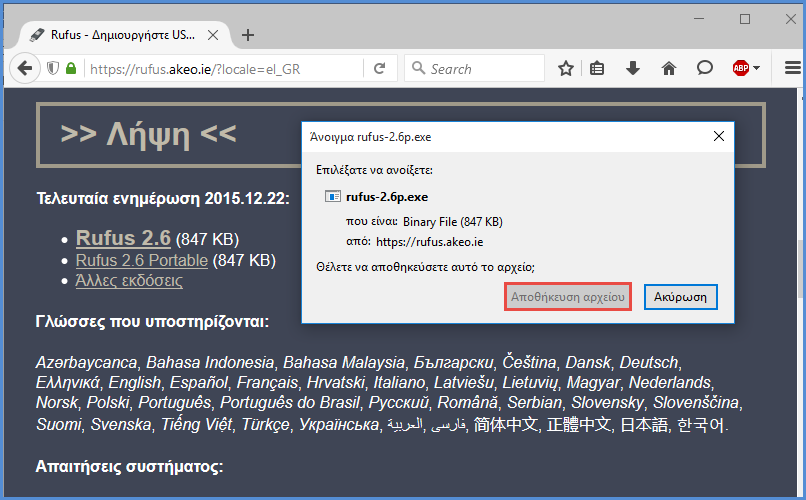Click the Ακύρωση button
Screen dimensions: 806x500
coord(681,297)
